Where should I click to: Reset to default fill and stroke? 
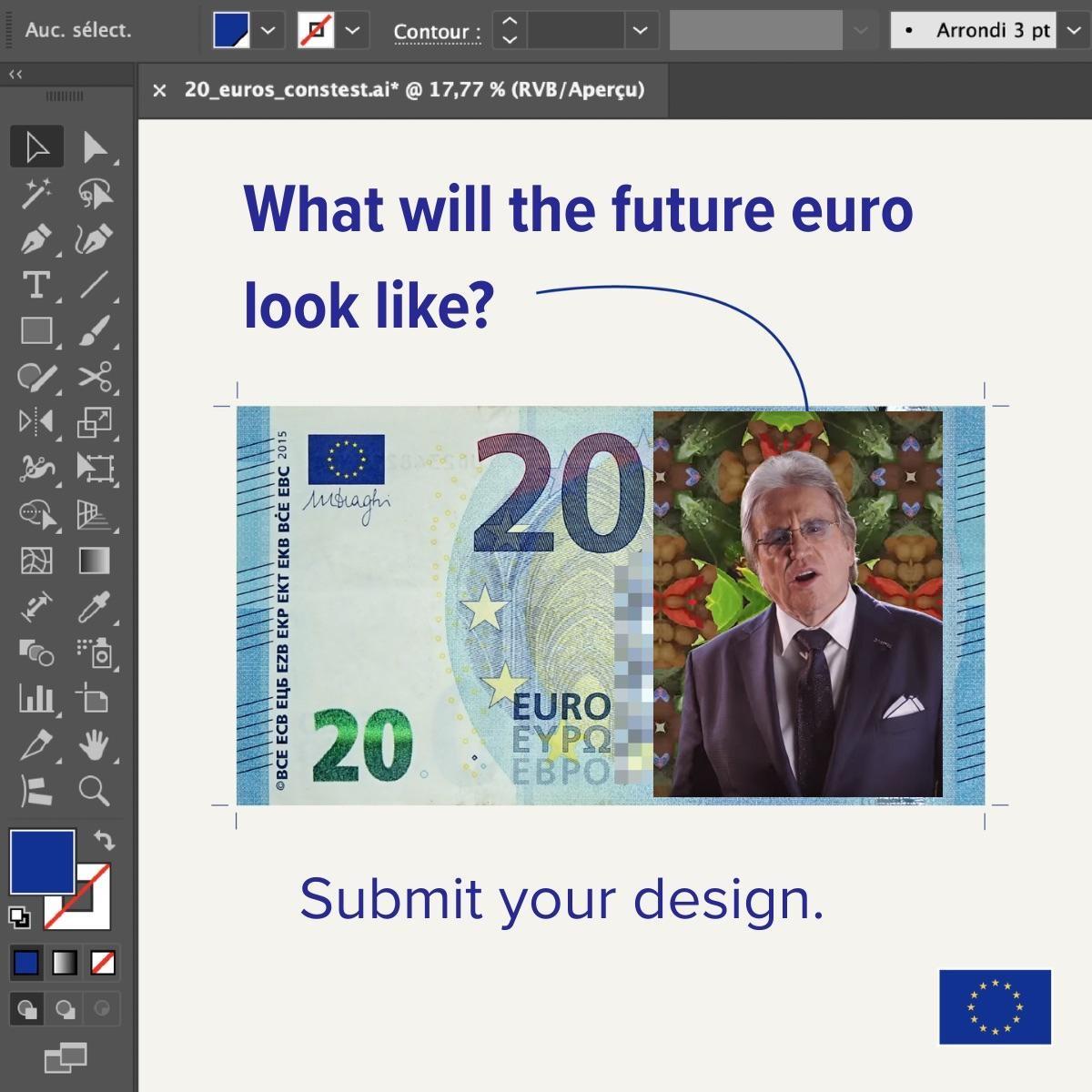(x=19, y=917)
